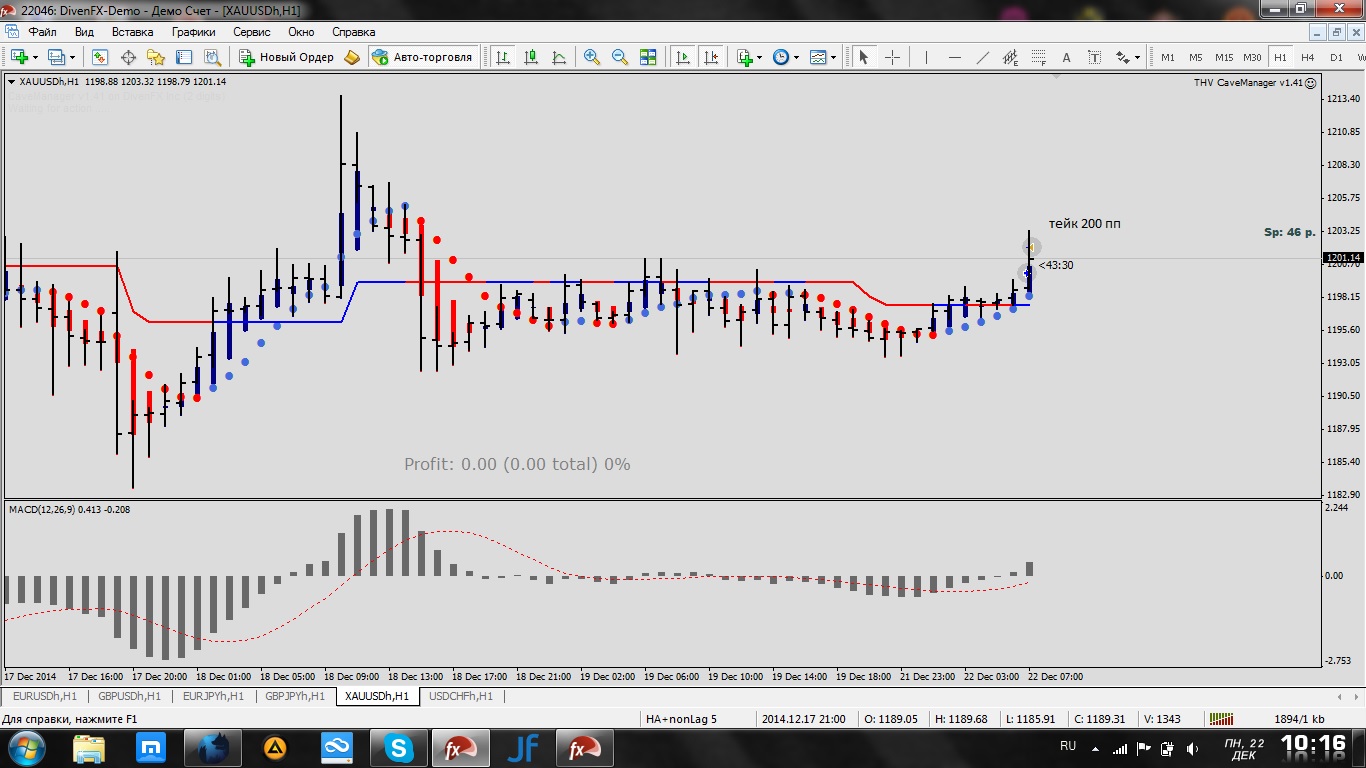Switch to EURUSDh,H1 chart tab
This screenshot has width=1366, height=768.
pyautogui.click(x=45, y=696)
